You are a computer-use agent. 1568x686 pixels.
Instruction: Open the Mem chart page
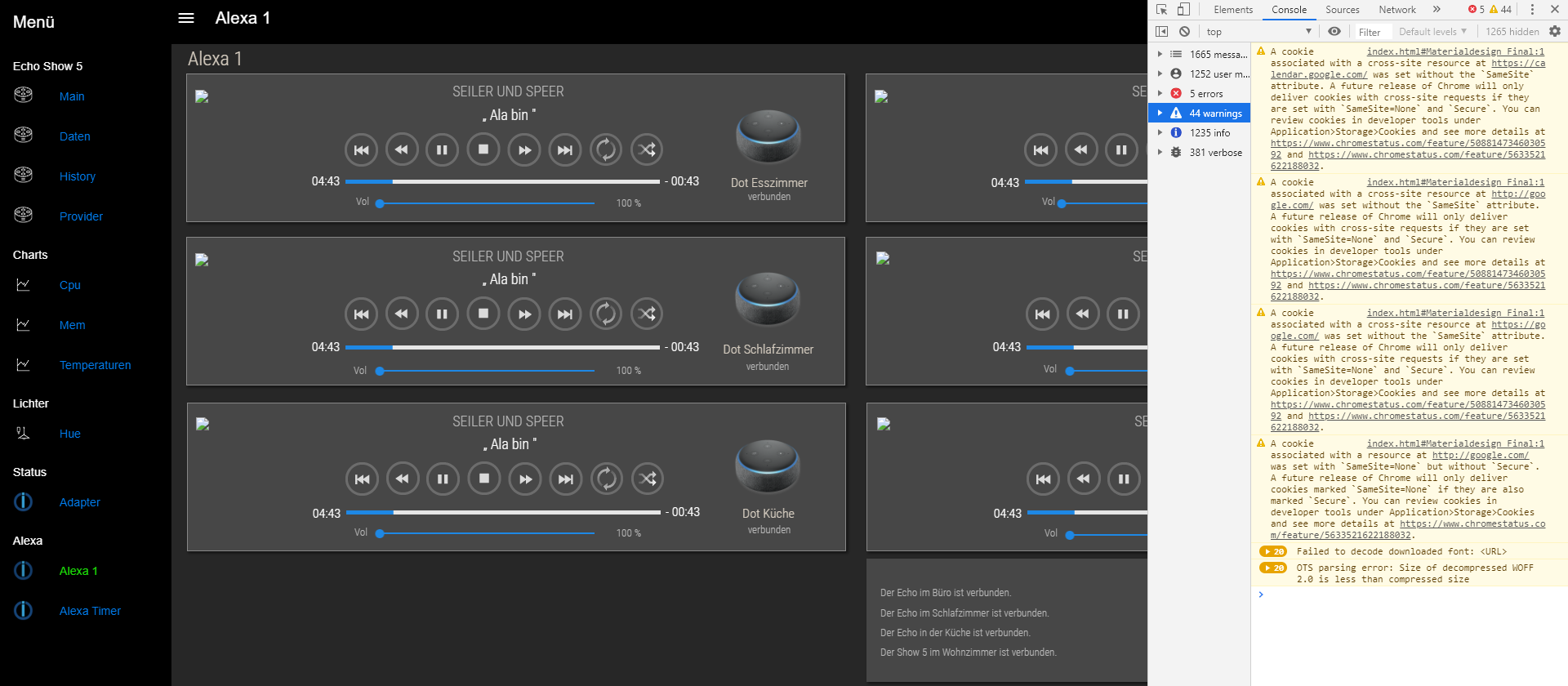[x=72, y=325]
